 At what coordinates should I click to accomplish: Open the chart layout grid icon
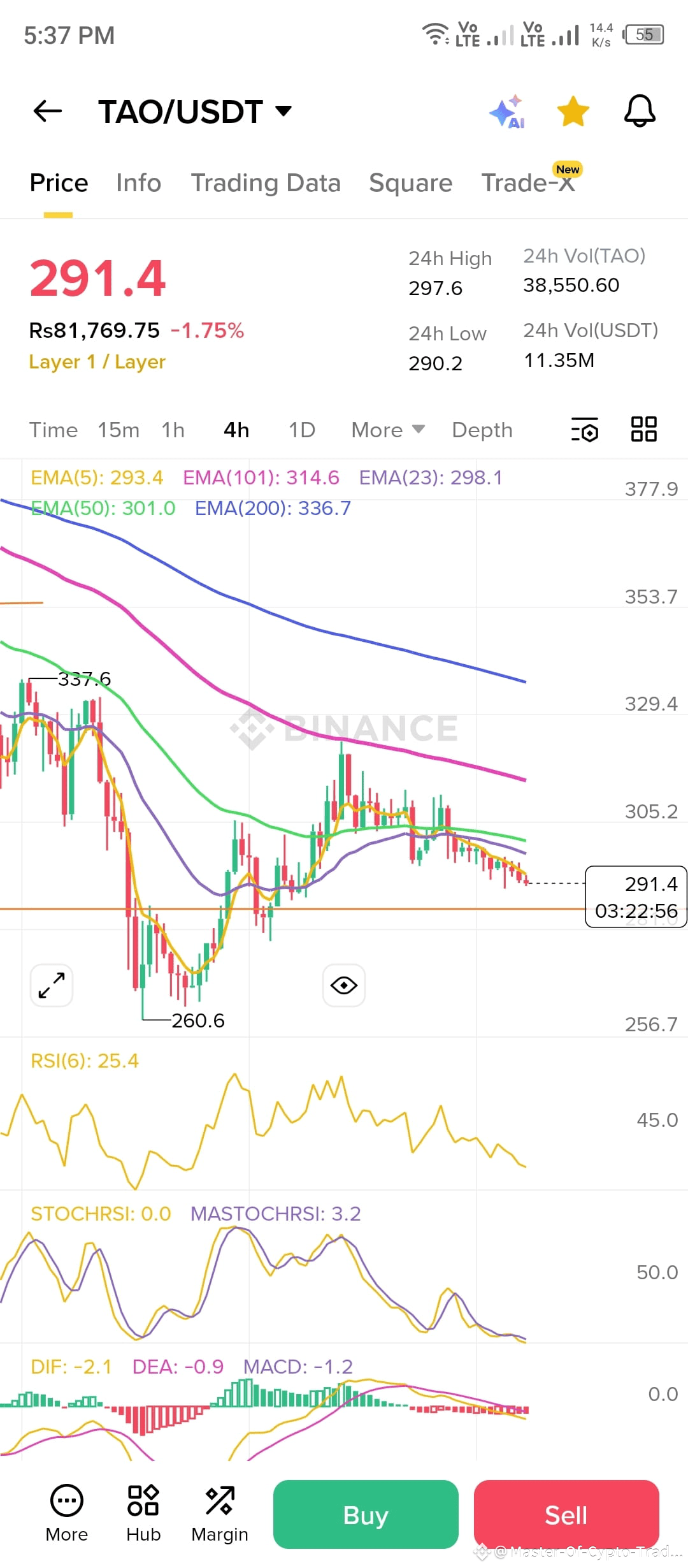pos(644,429)
